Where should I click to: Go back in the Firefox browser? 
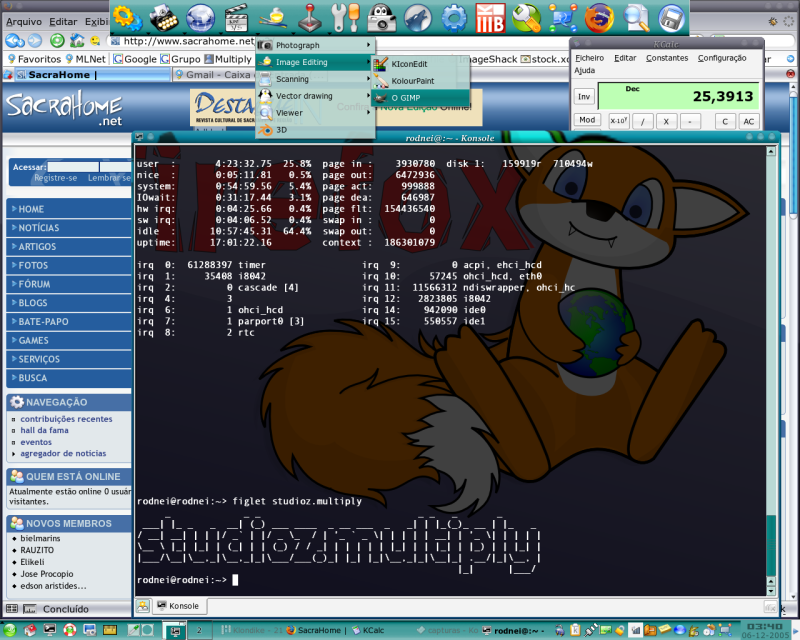pyautogui.click(x=15, y=40)
